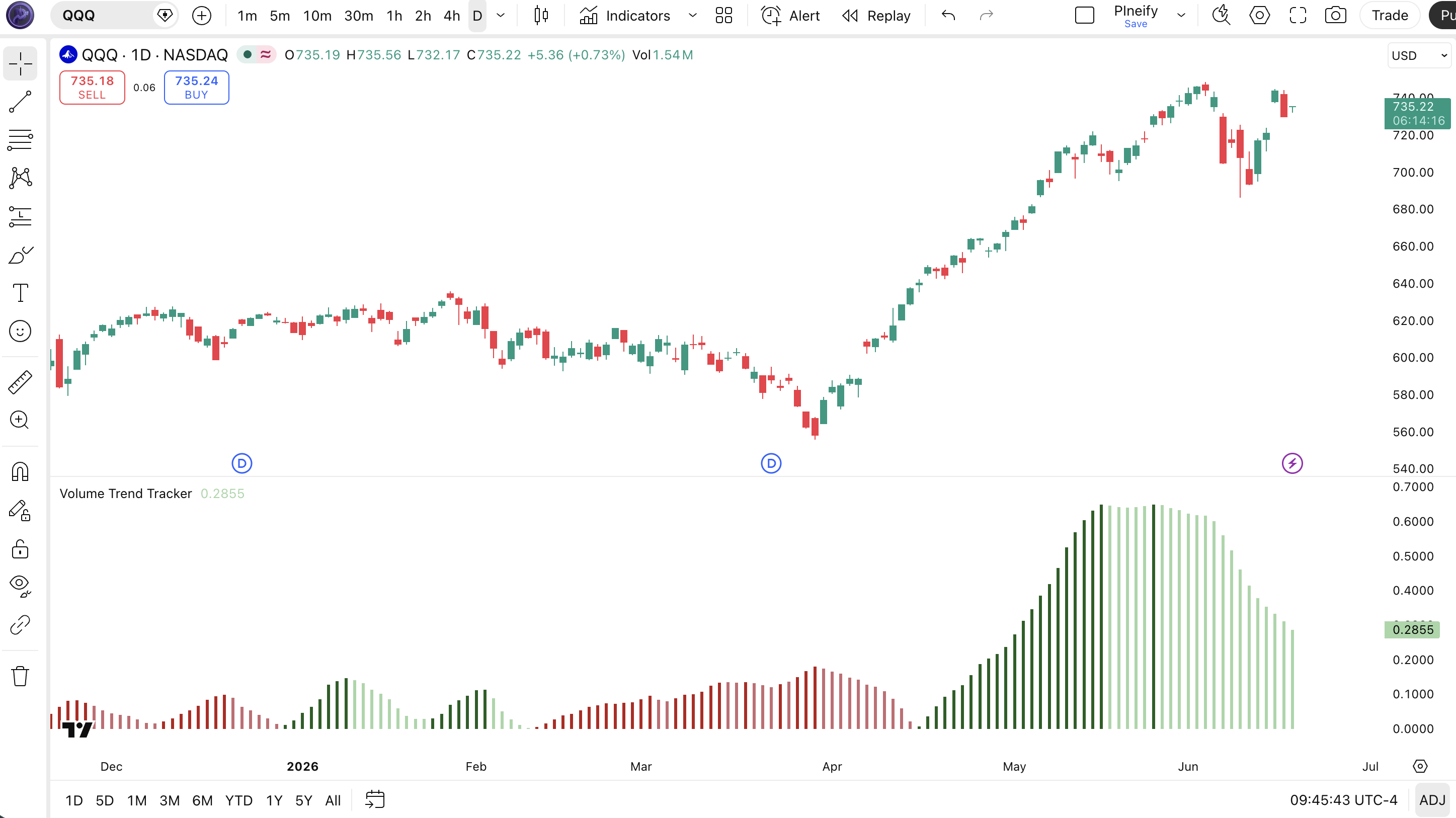Open the USD currency dropdown
This screenshot has height=818, width=1456.
click(x=1419, y=55)
